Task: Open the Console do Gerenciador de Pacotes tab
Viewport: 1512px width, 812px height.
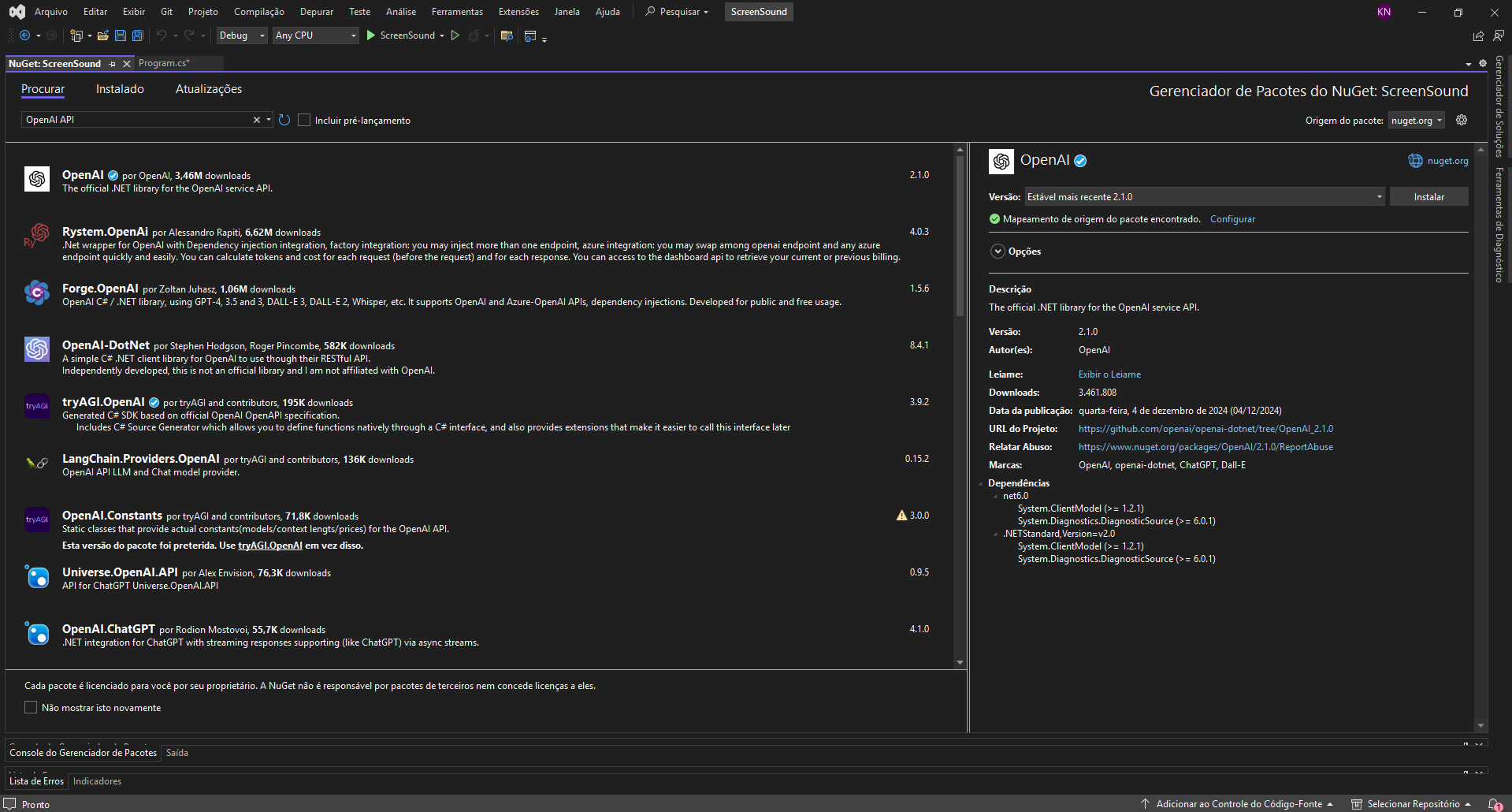Action: pyautogui.click(x=83, y=753)
